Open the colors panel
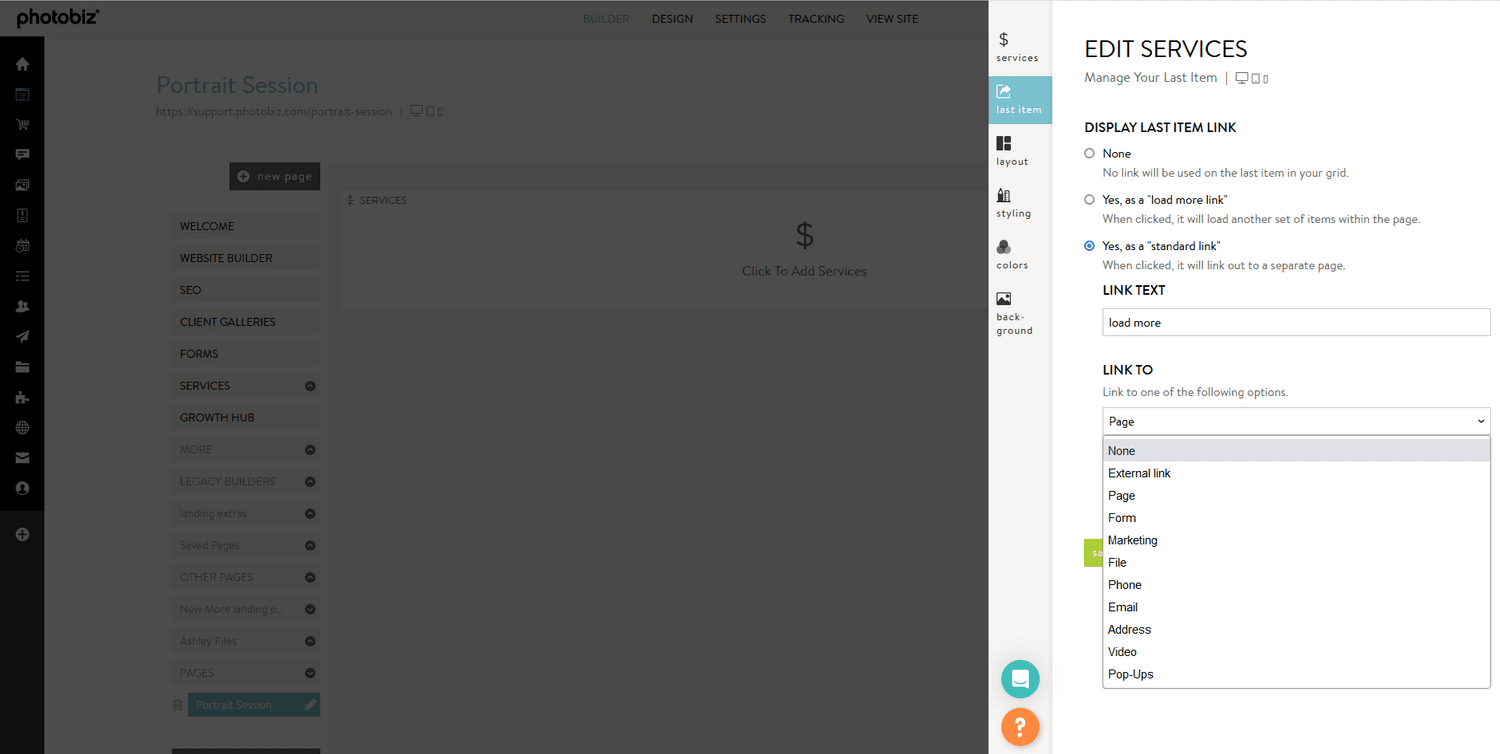Image resolution: width=1500 pixels, height=754 pixels. pyautogui.click(x=1011, y=256)
